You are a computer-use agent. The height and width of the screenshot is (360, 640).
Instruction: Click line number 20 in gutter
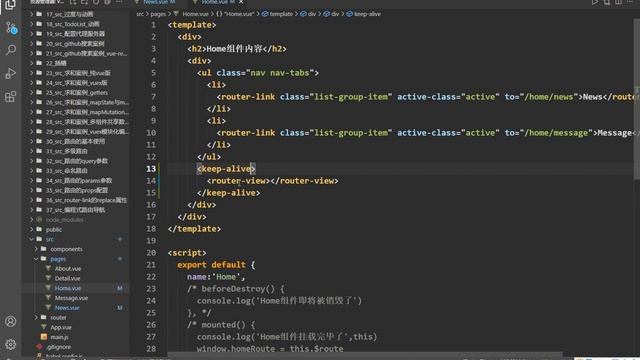(151, 253)
